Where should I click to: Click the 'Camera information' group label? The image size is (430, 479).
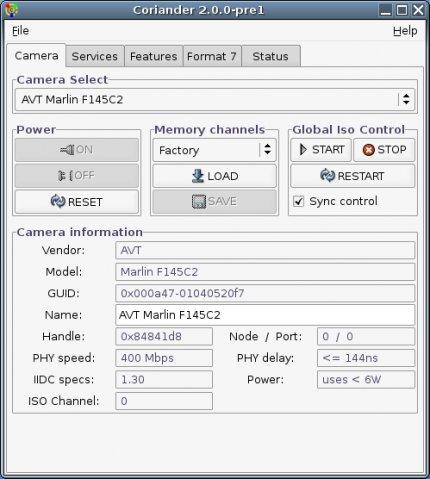[80, 232]
